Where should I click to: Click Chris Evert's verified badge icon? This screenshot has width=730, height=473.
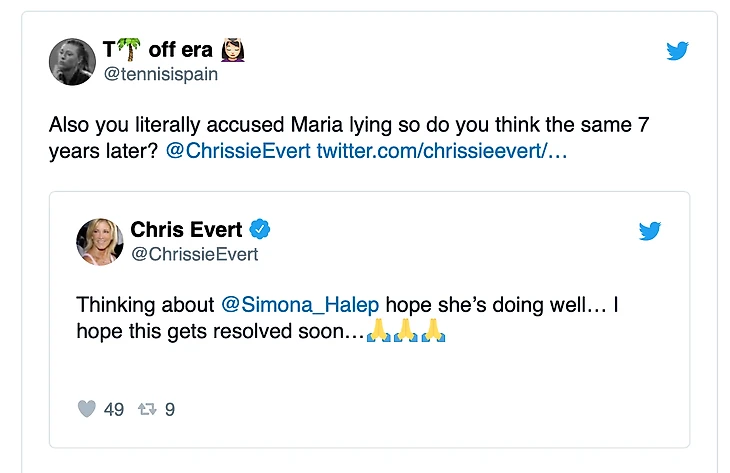point(260,231)
